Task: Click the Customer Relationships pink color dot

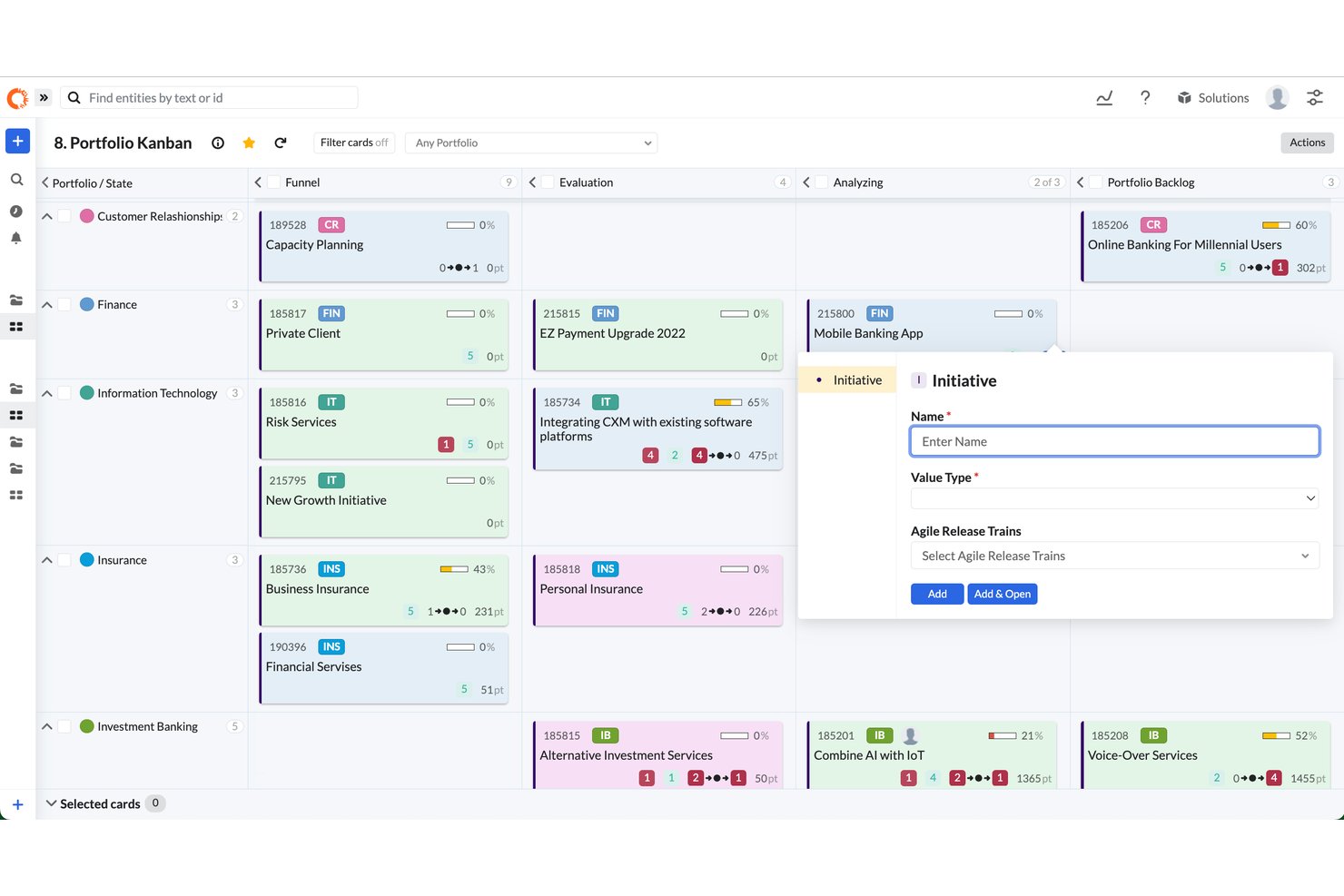Action: (87, 216)
